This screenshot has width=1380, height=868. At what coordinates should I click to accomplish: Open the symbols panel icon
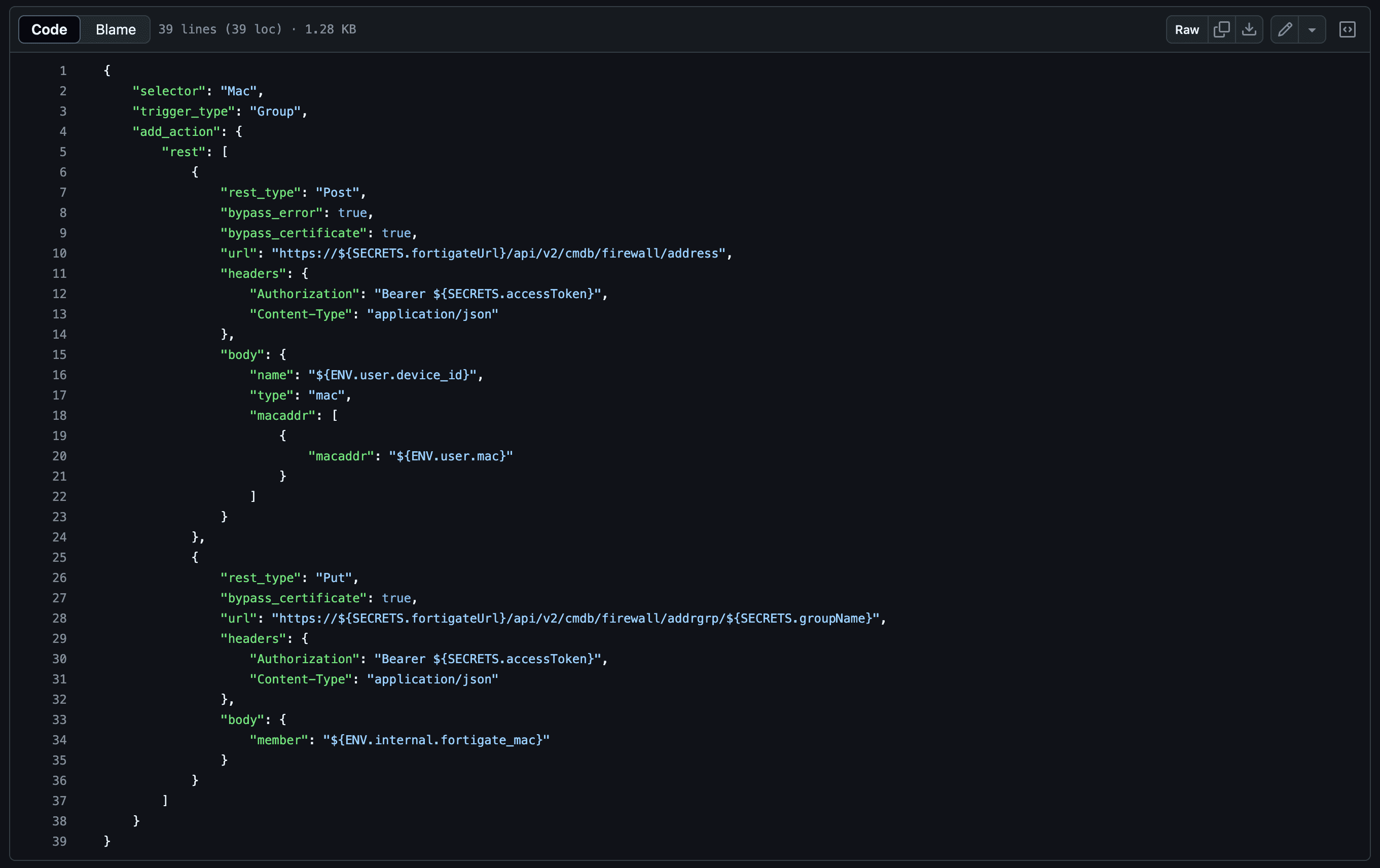[x=1348, y=29]
